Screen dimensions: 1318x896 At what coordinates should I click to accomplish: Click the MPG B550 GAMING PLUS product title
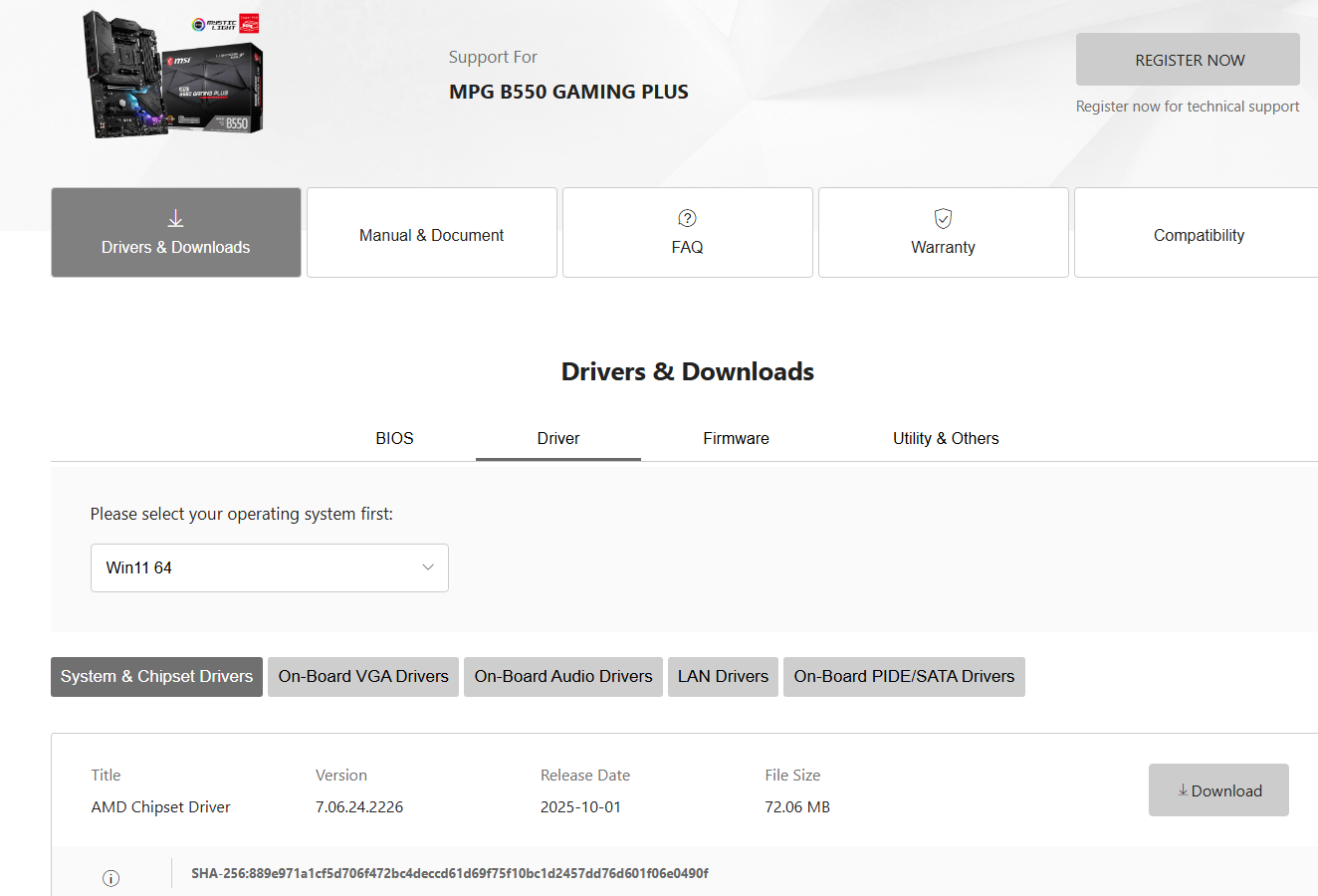(x=568, y=92)
